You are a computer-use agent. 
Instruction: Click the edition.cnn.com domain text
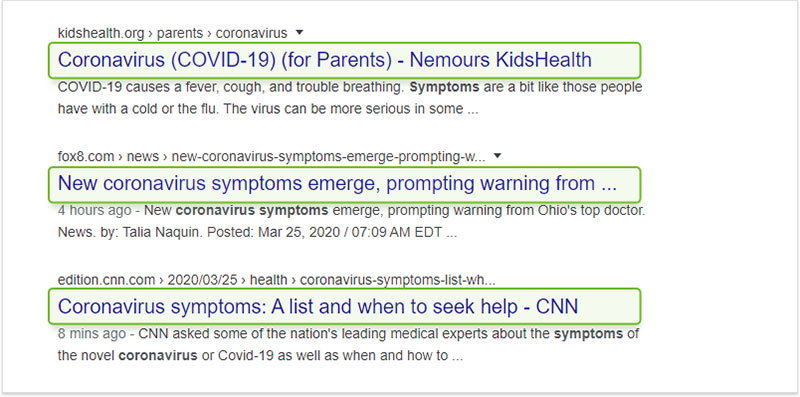tap(106, 280)
